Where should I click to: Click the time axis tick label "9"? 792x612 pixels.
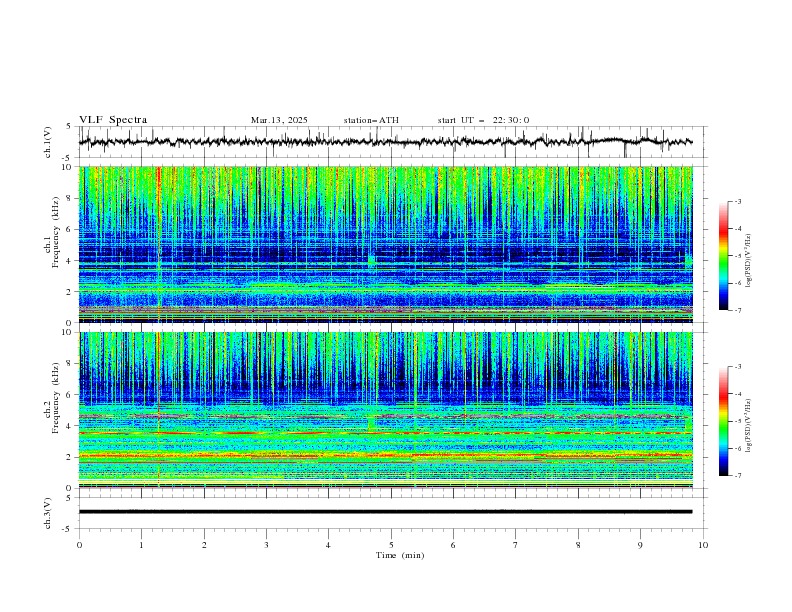pos(640,545)
